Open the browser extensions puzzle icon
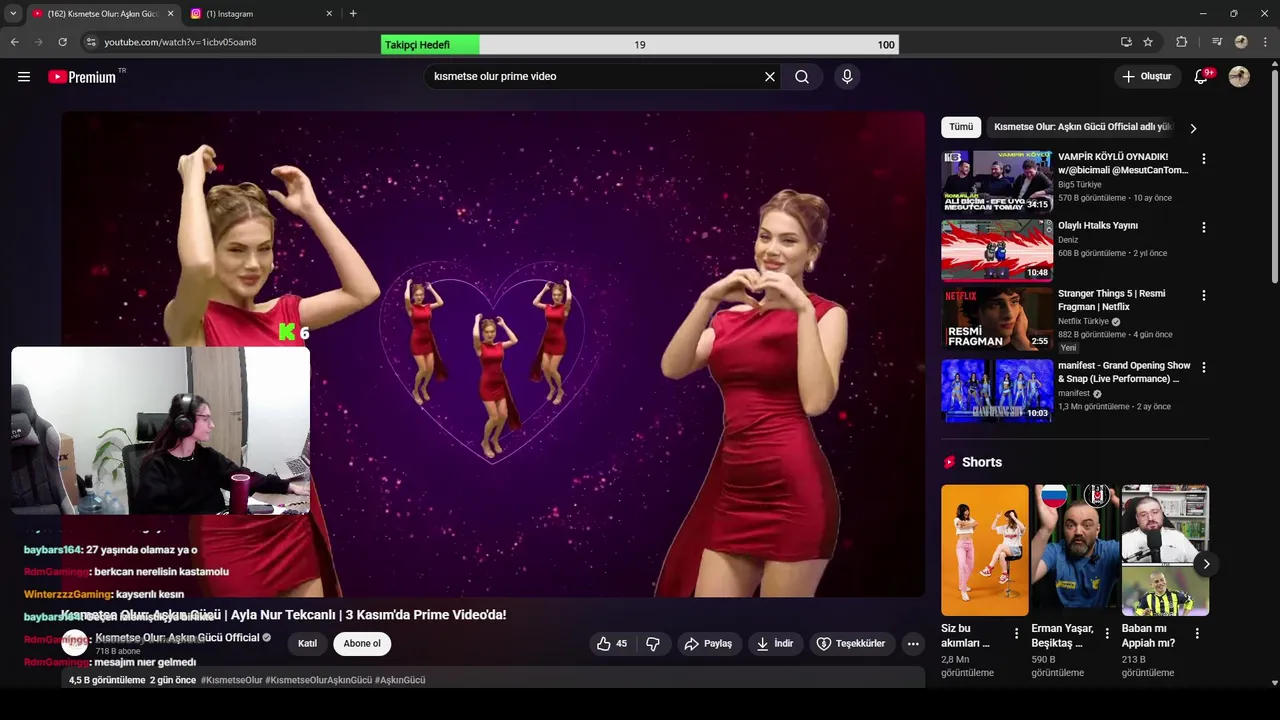Viewport: 1280px width, 720px height. click(1181, 42)
